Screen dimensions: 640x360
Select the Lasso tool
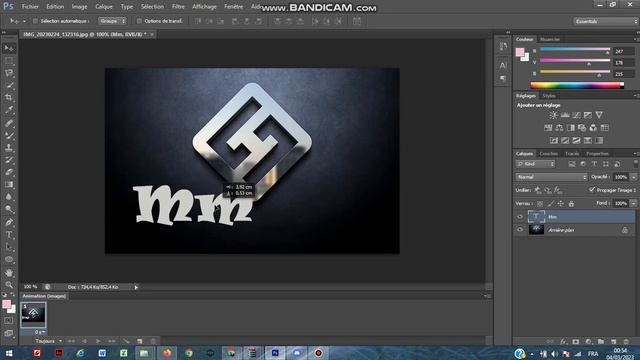[9, 73]
